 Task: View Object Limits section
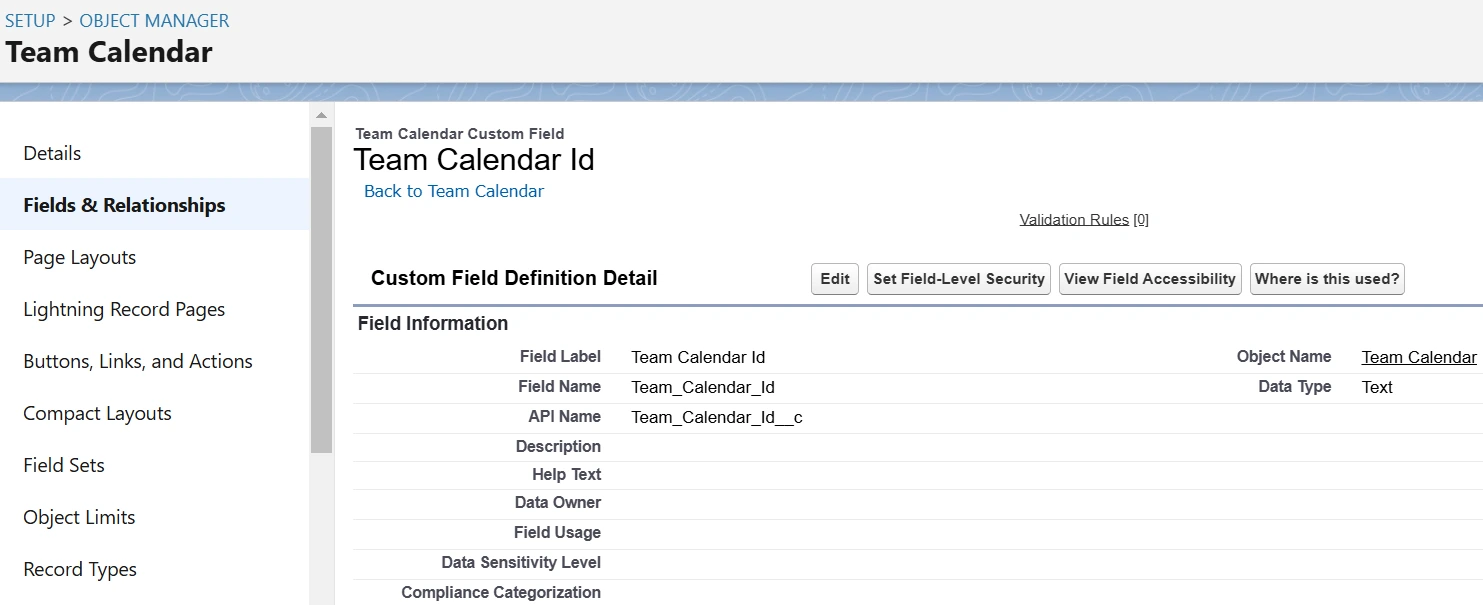79,517
